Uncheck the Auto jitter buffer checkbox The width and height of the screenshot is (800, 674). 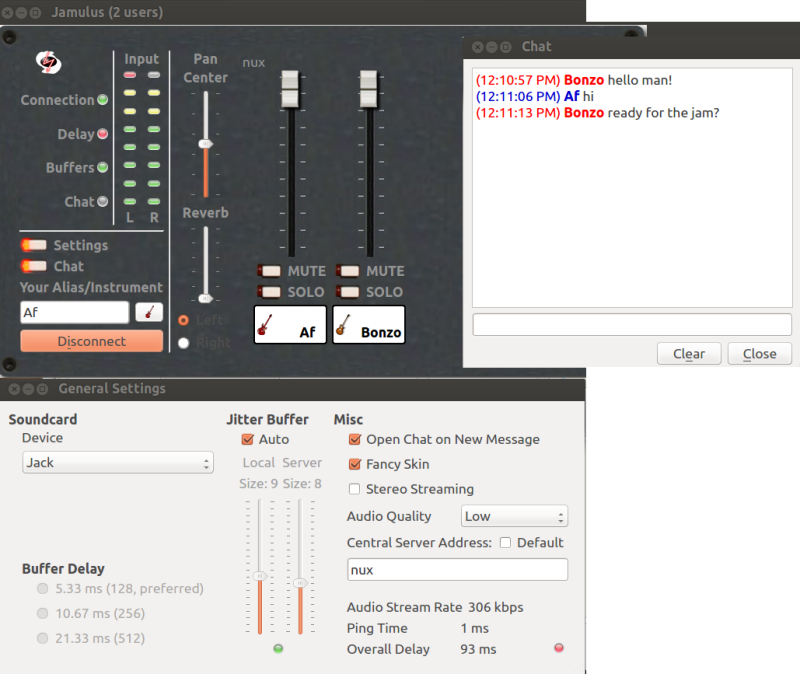(x=247, y=439)
